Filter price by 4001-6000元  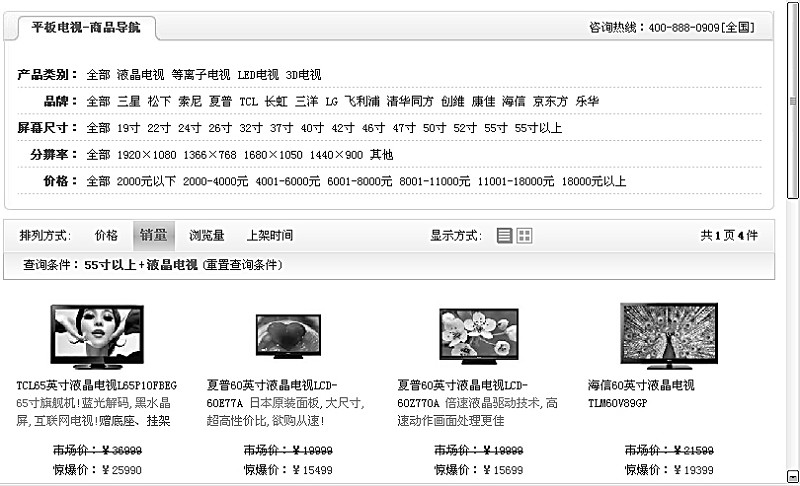288,181
